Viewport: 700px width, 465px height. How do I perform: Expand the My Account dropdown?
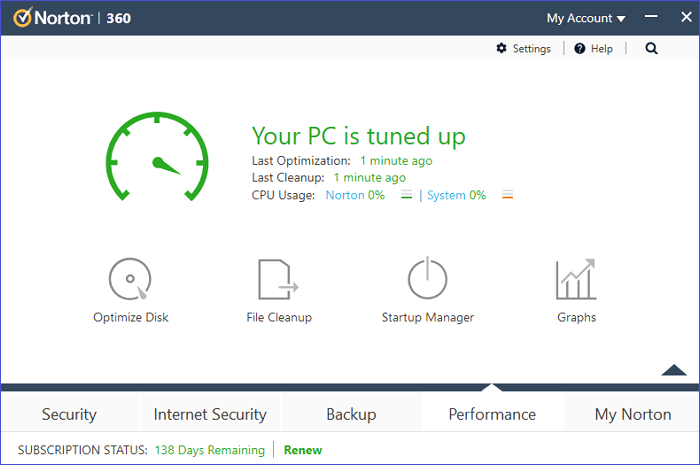(586, 18)
